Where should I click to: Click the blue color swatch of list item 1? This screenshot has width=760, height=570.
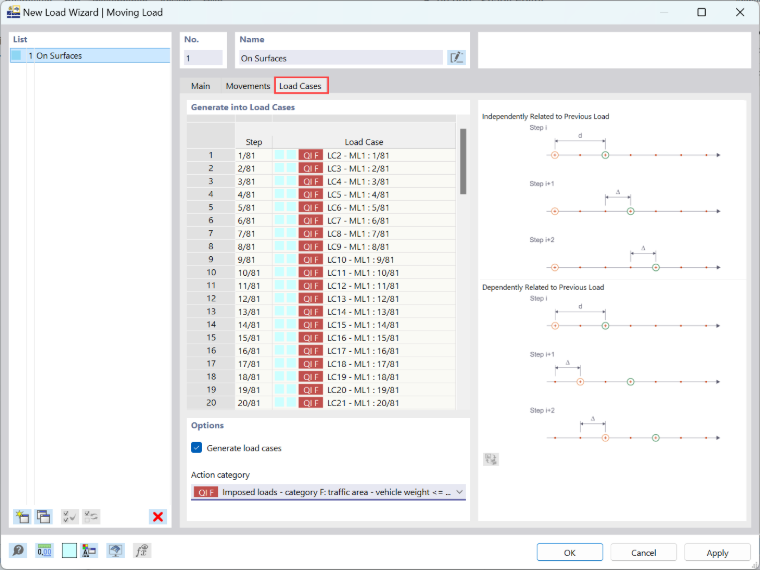click(17, 55)
